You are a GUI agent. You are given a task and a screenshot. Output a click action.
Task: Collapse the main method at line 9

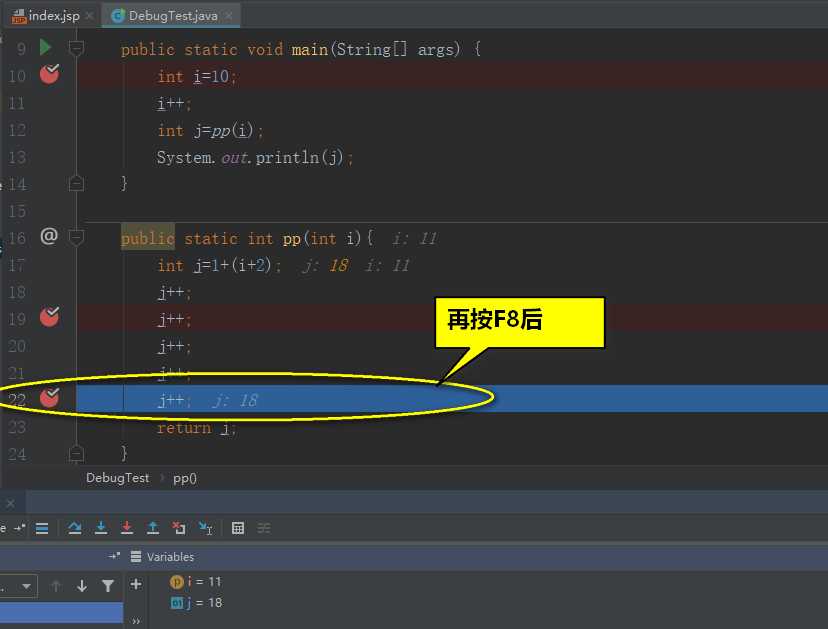[x=76, y=49]
